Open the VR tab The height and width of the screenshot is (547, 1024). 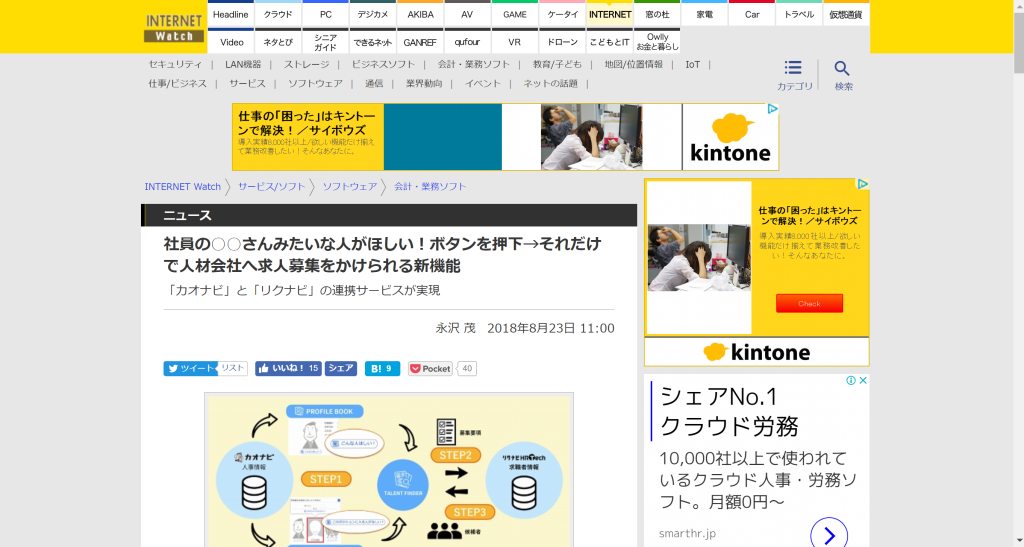[x=515, y=42]
